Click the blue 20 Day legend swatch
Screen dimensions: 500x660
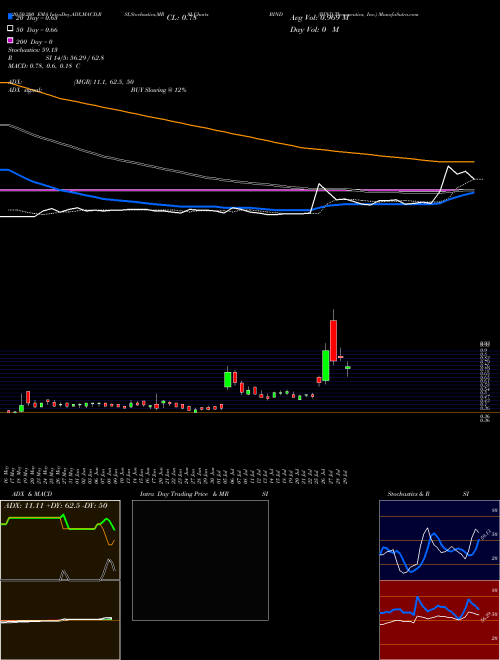click(10, 17)
